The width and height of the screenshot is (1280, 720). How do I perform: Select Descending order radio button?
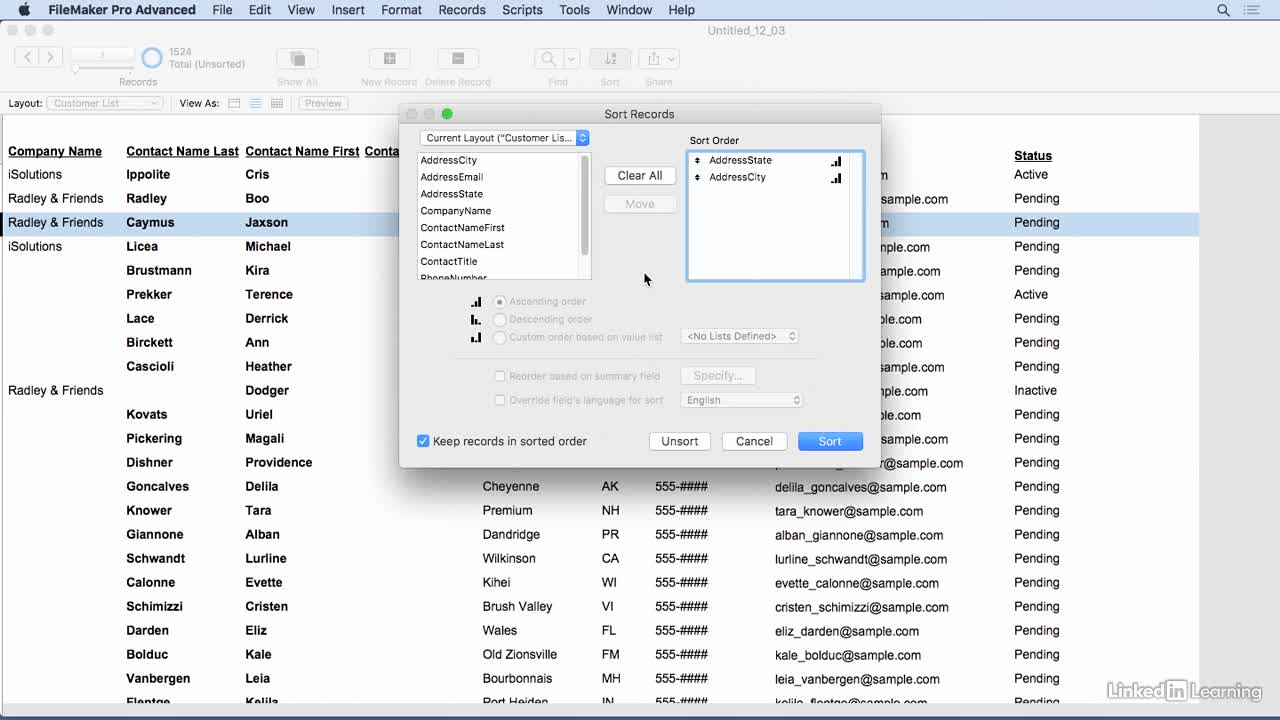point(500,319)
